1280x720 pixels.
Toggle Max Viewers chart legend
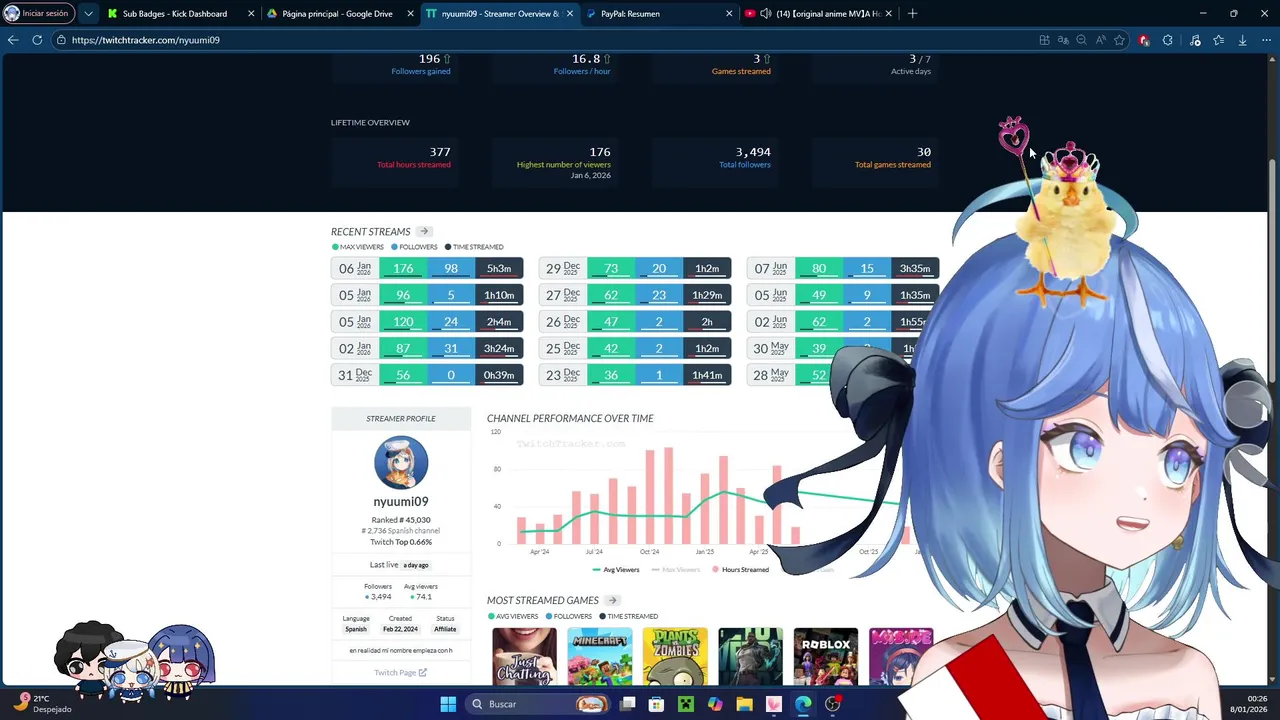pyautogui.click(x=676, y=570)
